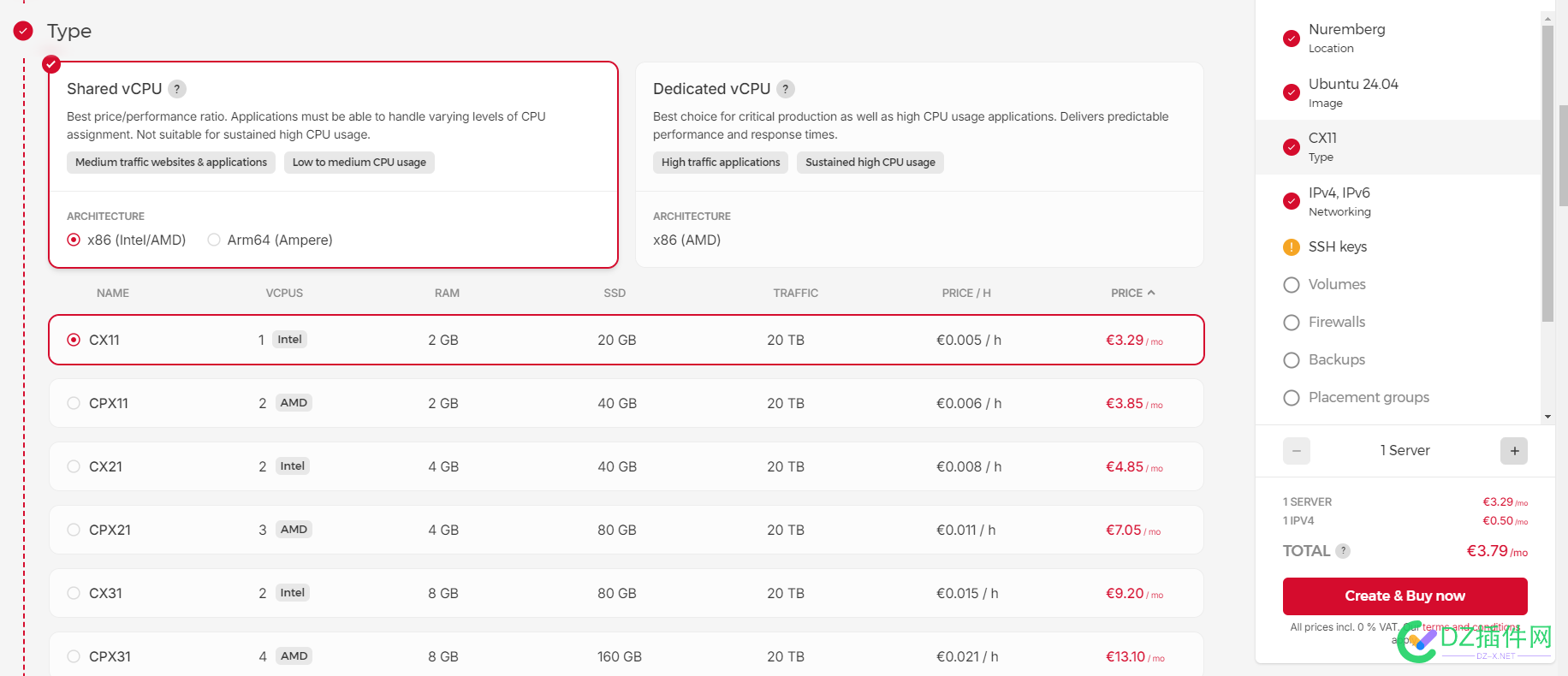The image size is (1568, 676).
Task: Jump to Ubuntu 24.04 Image step
Action: (x=1398, y=92)
